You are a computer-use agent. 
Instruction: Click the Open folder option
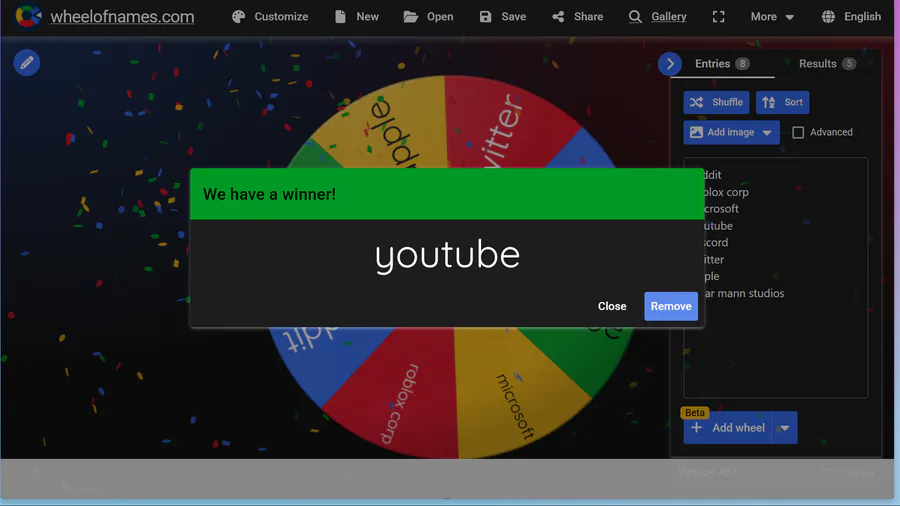coord(428,17)
